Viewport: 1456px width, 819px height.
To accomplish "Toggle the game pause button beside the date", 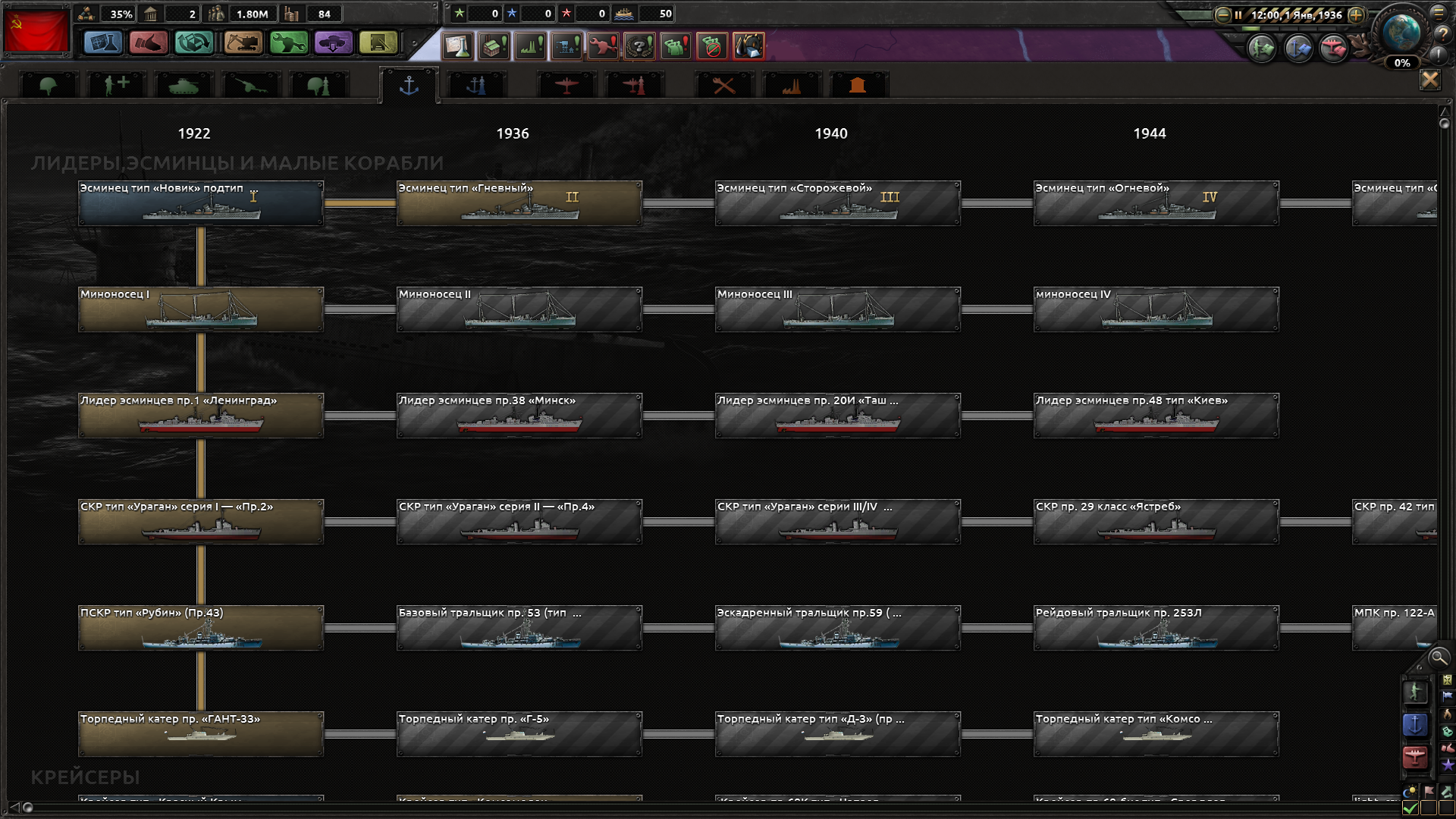I will point(1238,15).
